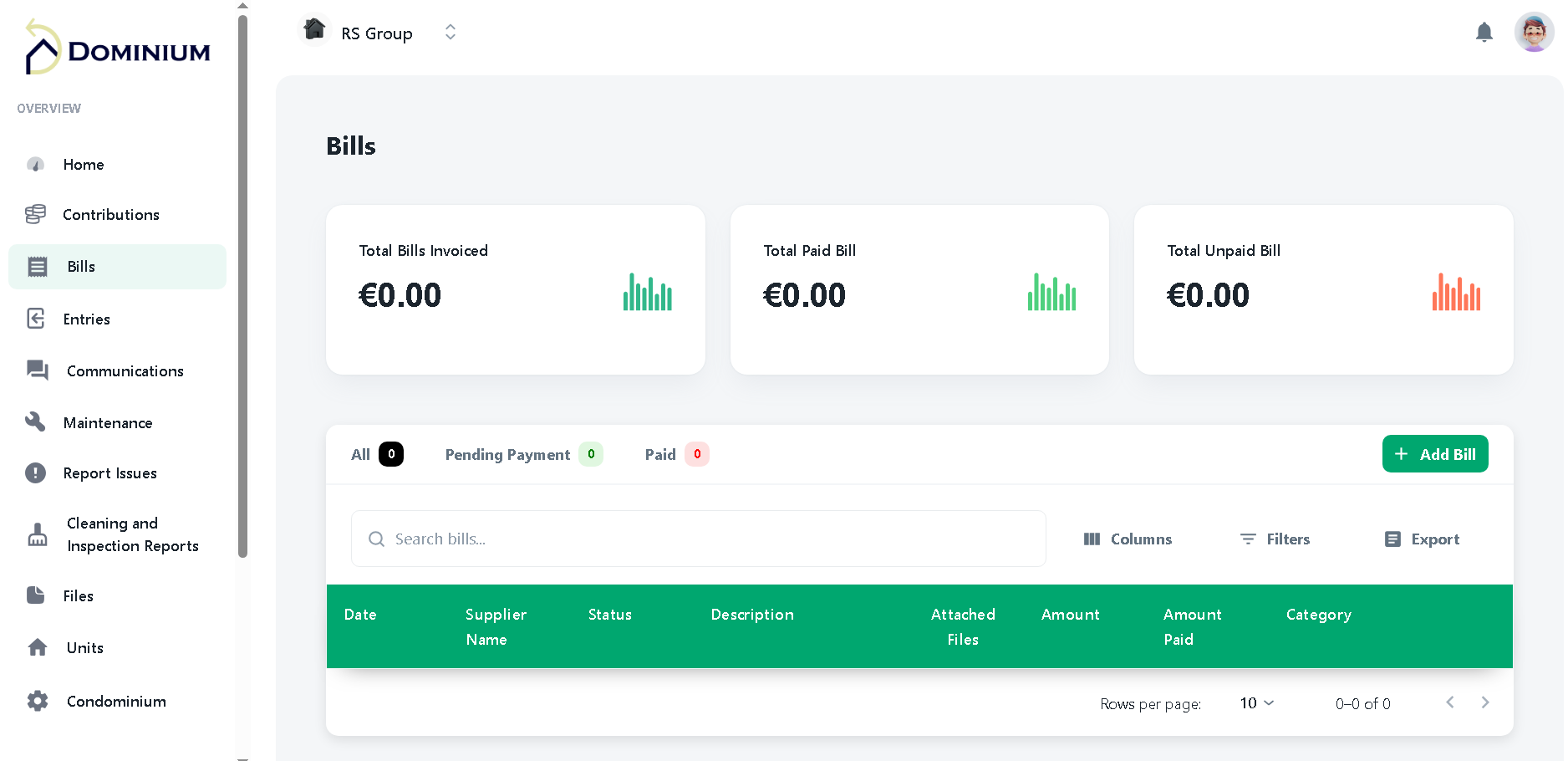The image size is (1568, 761).
Task: Toggle the Columns visibility panel
Action: pyautogui.click(x=1128, y=539)
